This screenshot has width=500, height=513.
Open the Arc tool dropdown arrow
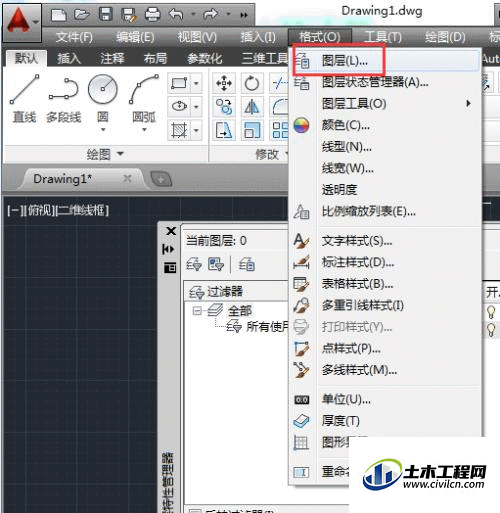pyautogui.click(x=144, y=130)
